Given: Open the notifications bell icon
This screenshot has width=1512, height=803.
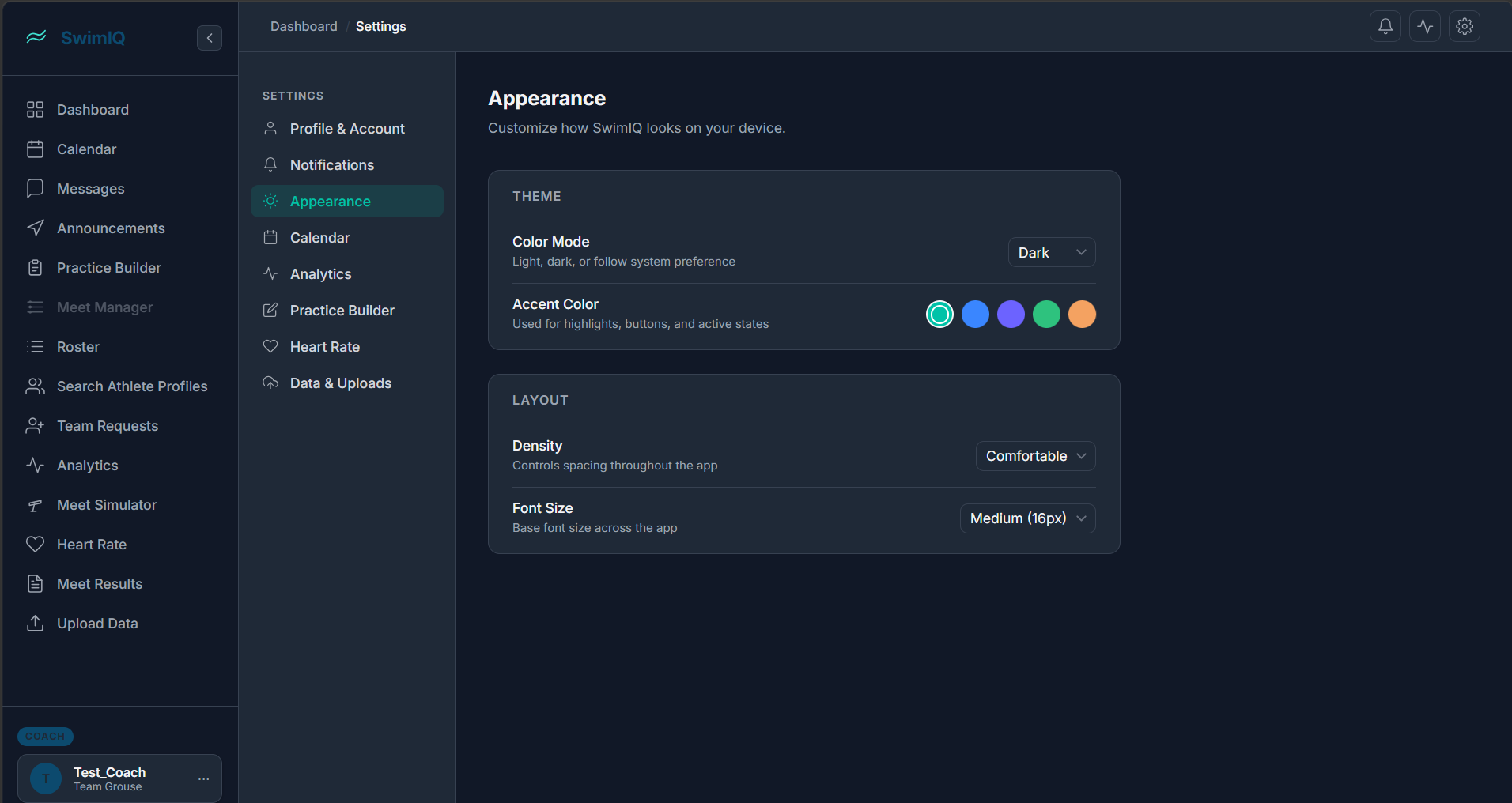Looking at the screenshot, I should tap(1385, 25).
